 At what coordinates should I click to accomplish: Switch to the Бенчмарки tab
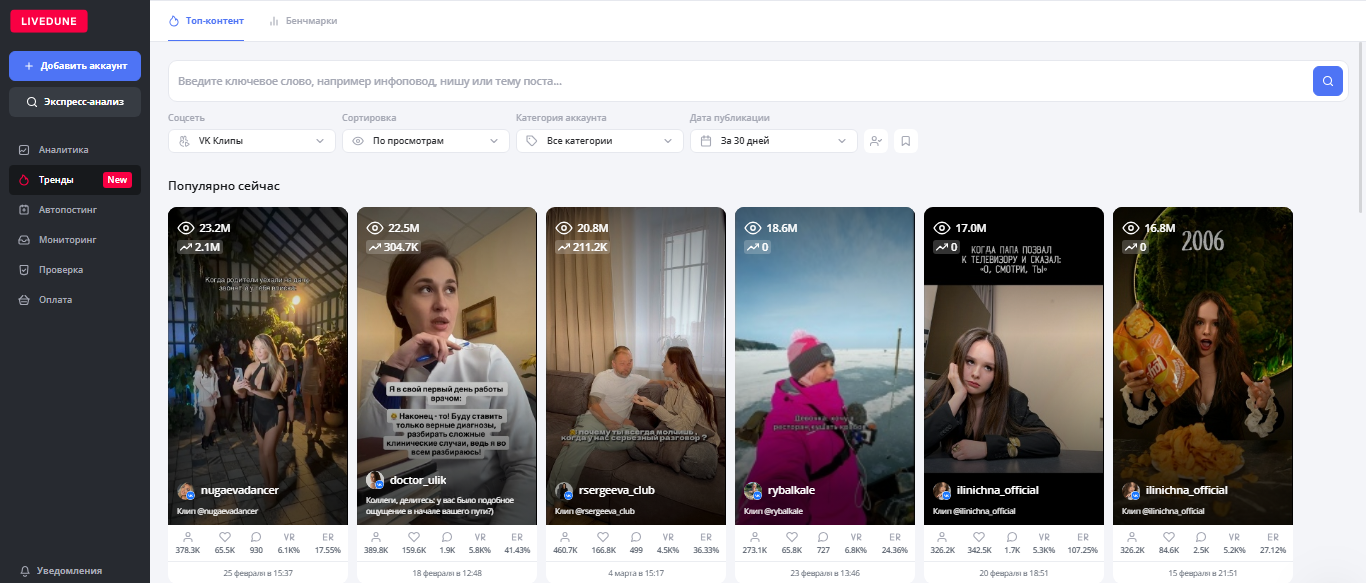tap(303, 21)
